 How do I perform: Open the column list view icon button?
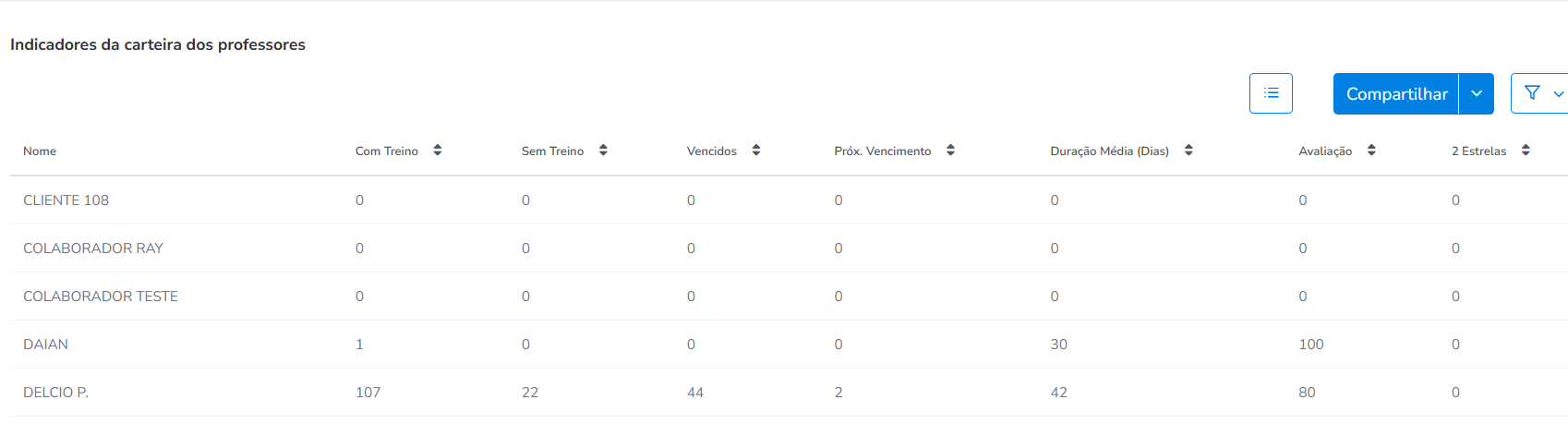pyautogui.click(x=1271, y=93)
